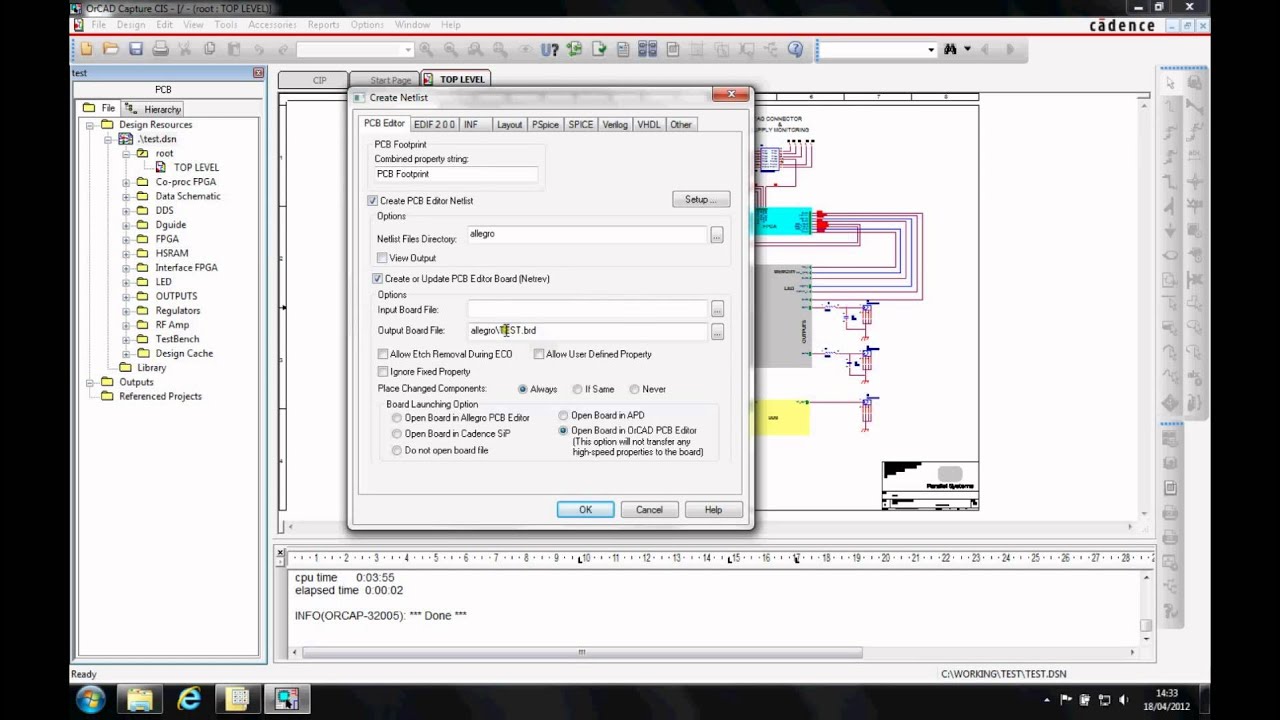Click the Print toolbar icon
Image resolution: width=1280 pixels, height=720 pixels.
point(160,49)
